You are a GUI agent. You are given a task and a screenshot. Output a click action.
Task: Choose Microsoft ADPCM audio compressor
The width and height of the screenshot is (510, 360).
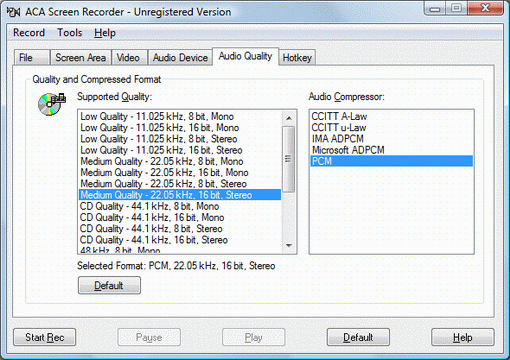pos(392,150)
